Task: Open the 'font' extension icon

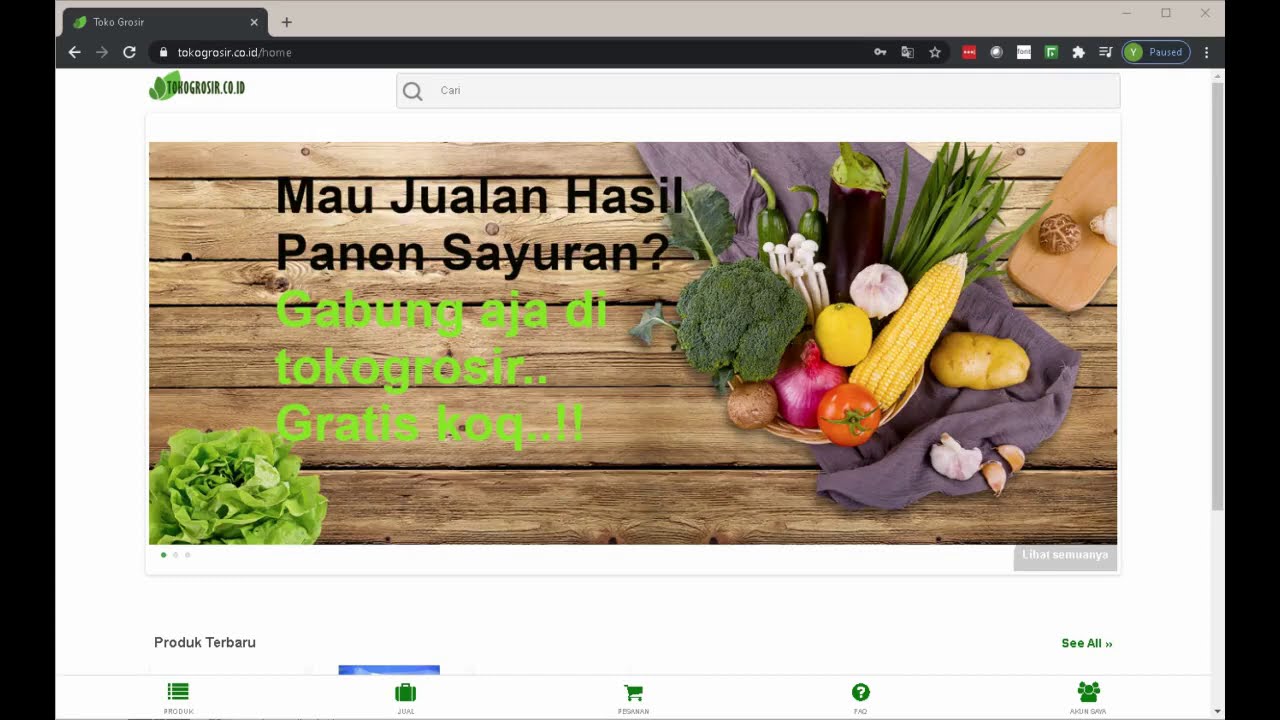Action: coord(1024,52)
